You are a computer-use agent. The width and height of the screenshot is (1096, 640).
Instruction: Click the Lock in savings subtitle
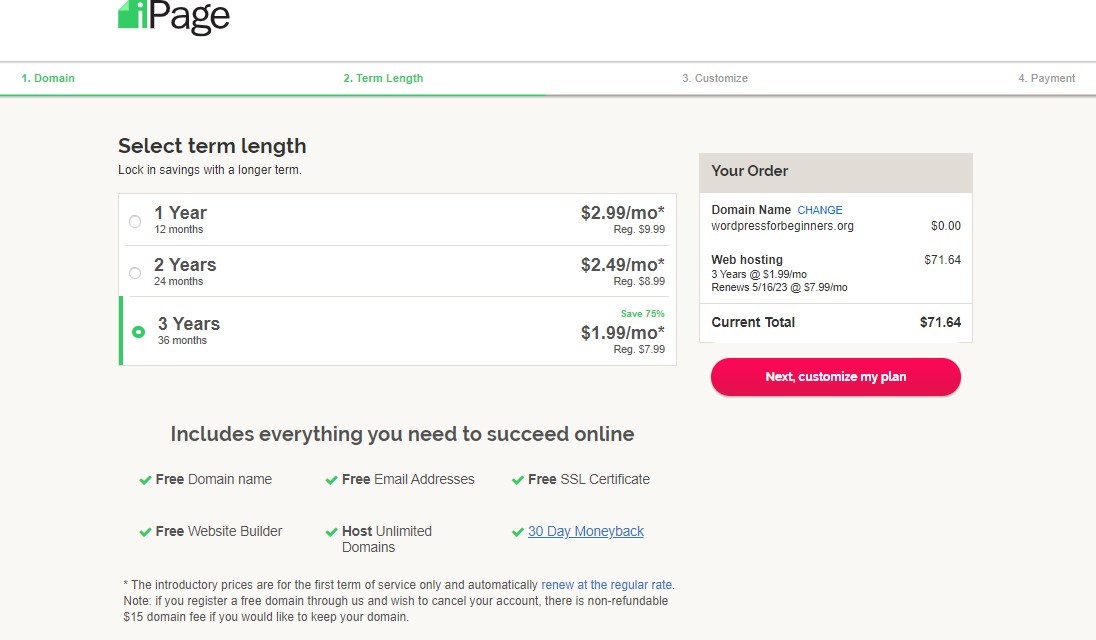pos(210,170)
